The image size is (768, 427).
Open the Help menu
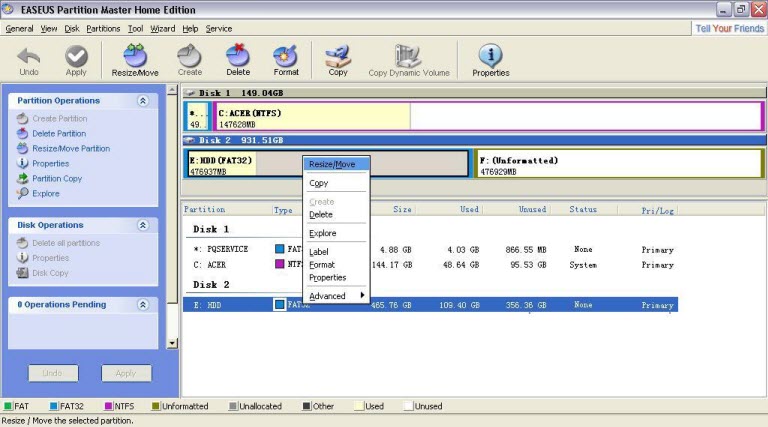coord(190,29)
